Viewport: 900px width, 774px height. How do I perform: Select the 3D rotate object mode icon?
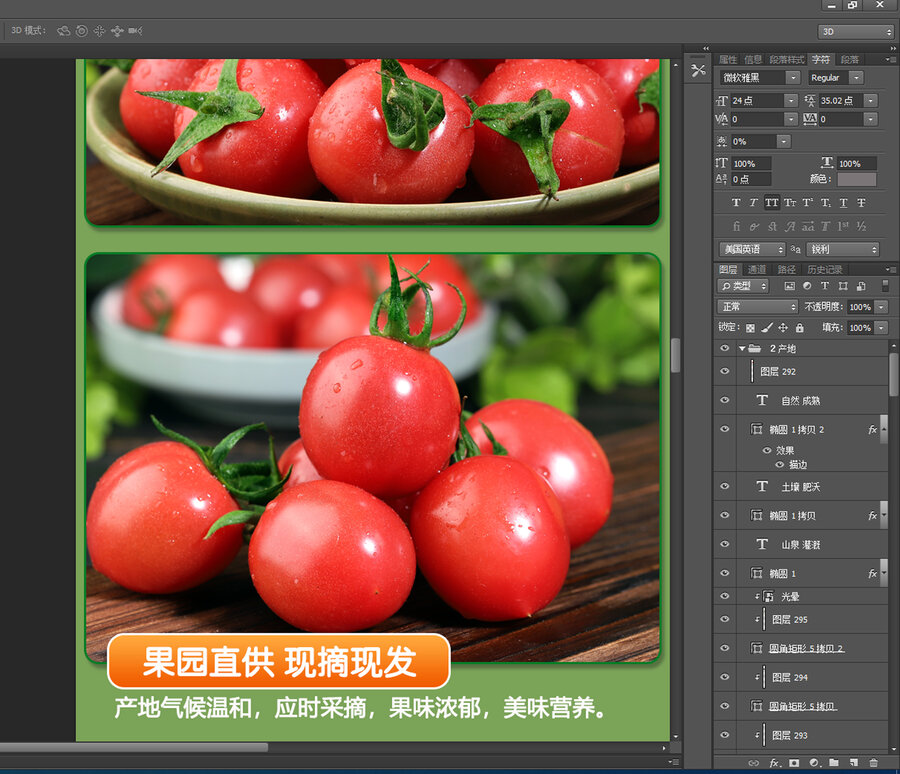pos(63,31)
